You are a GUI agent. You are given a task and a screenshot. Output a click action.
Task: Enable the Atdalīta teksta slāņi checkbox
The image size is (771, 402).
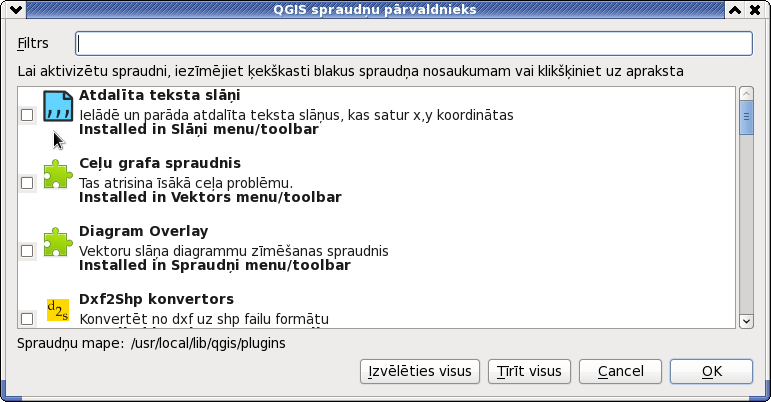pyautogui.click(x=27, y=115)
